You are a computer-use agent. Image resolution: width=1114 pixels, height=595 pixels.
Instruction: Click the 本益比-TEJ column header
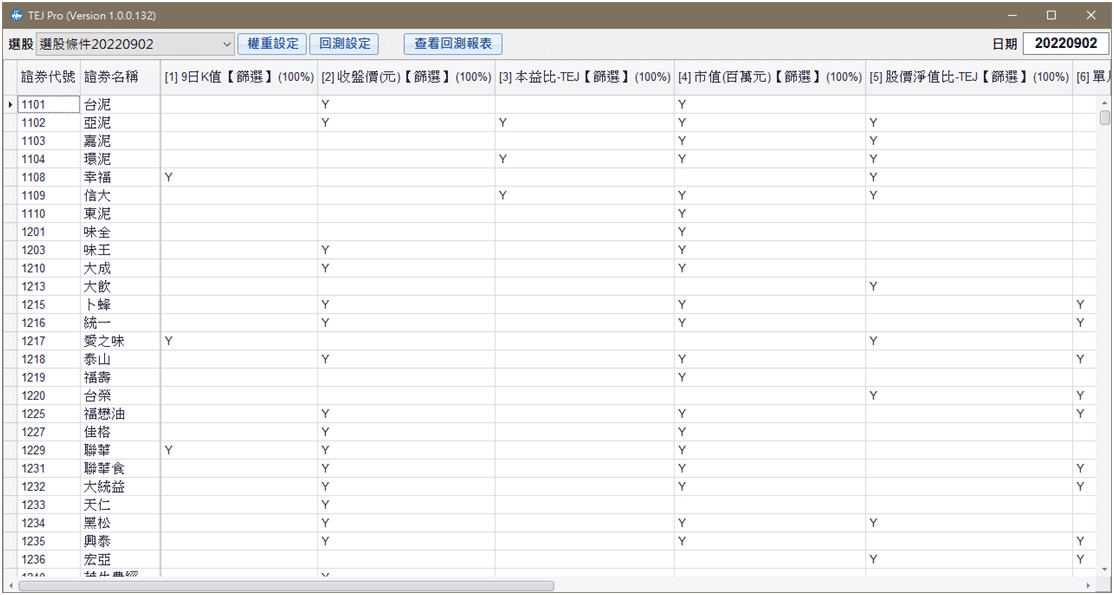pos(578,76)
